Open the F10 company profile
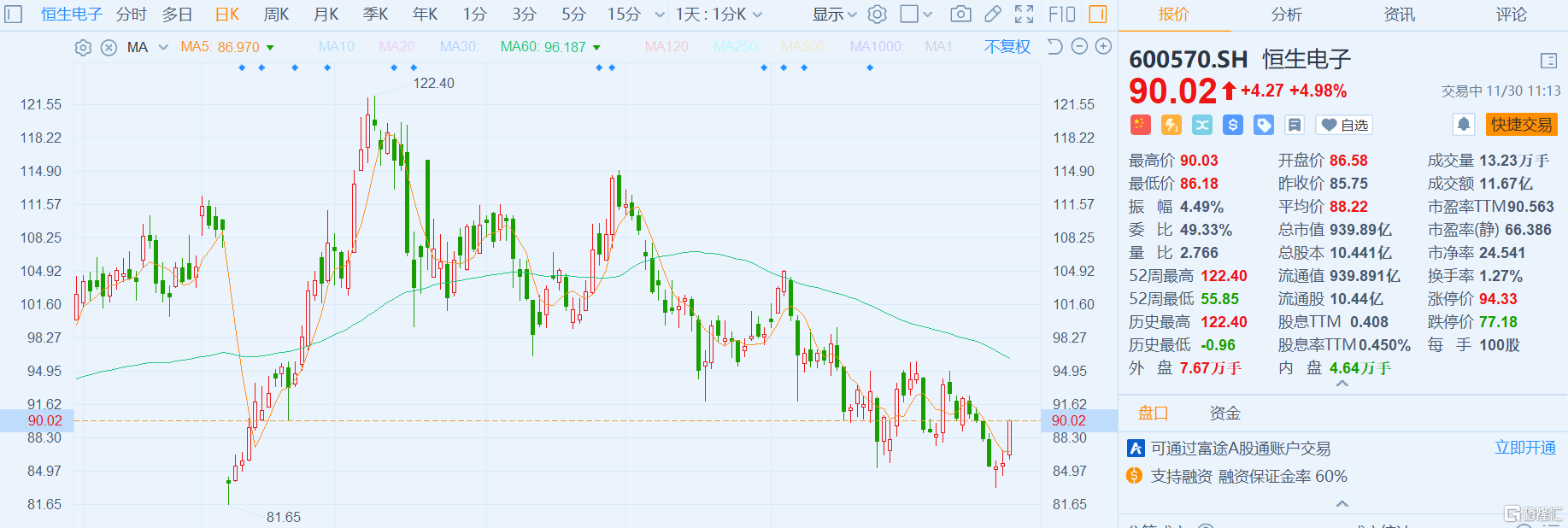Image resolution: width=1568 pixels, height=528 pixels. click(x=1062, y=15)
